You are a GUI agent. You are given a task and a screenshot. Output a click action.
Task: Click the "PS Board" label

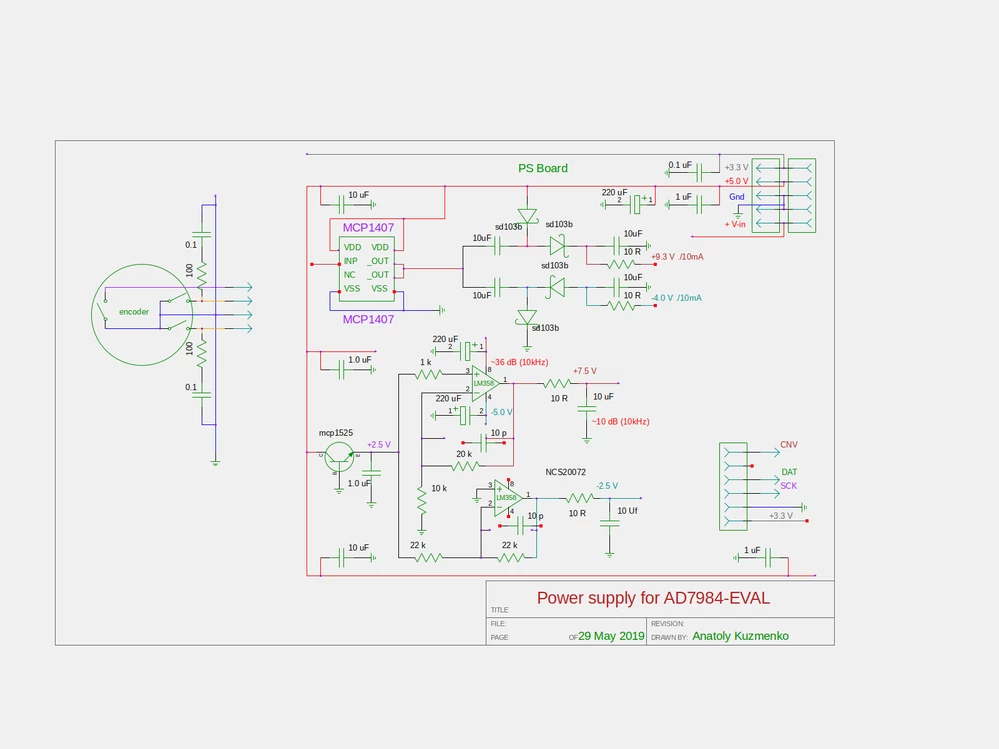(543, 168)
